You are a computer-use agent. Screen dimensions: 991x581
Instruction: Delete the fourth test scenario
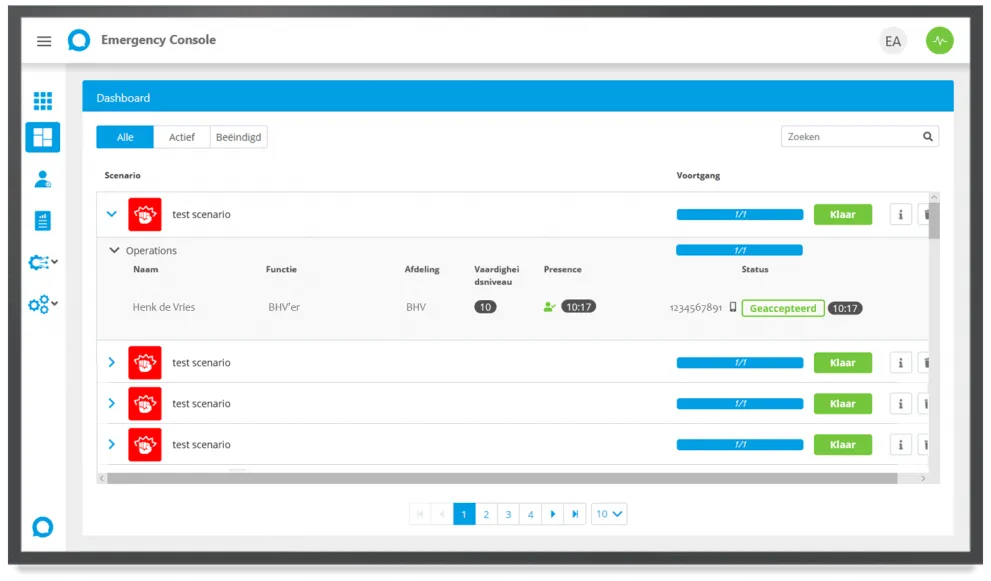click(x=925, y=445)
